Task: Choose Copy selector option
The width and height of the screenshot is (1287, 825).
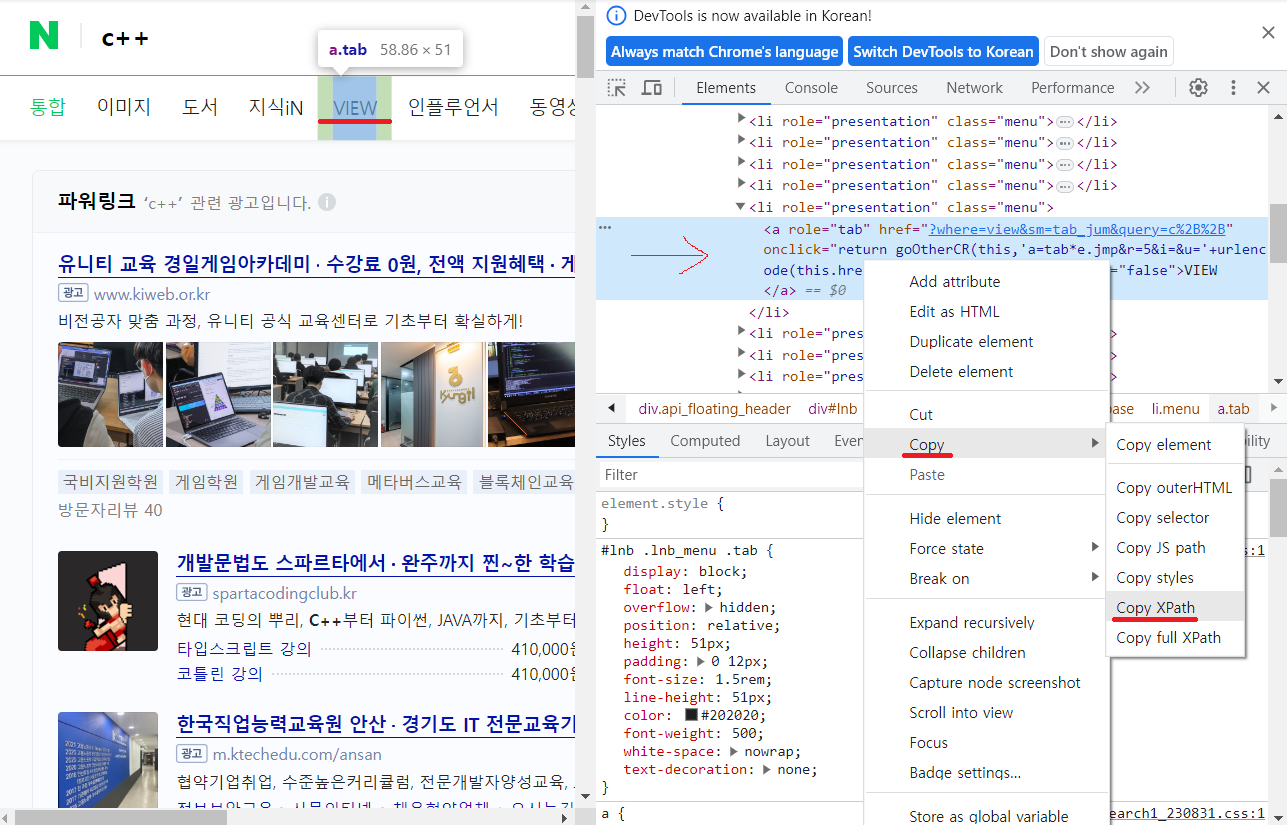Action: [1175, 517]
